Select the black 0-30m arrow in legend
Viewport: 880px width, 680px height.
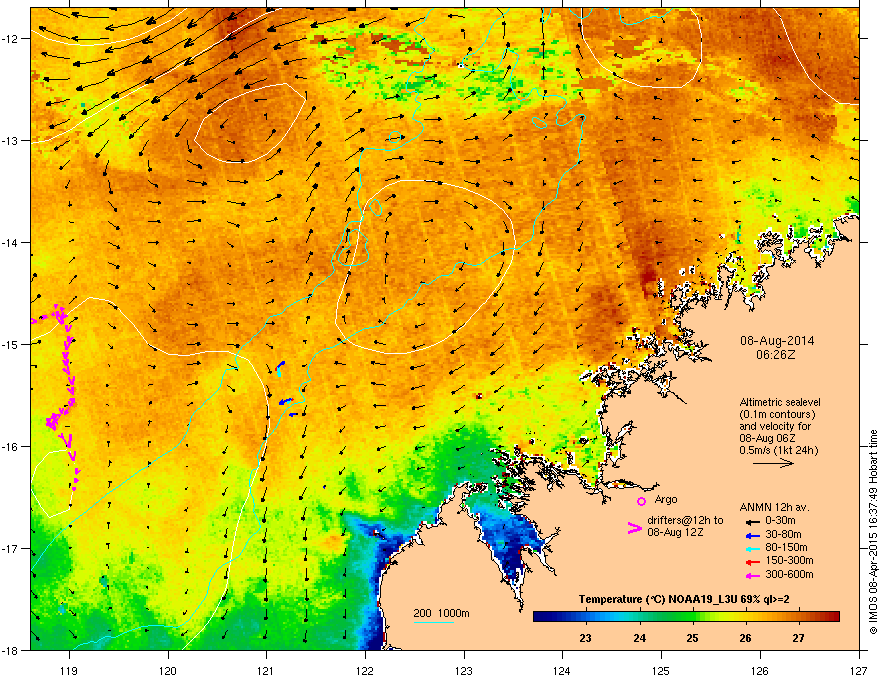point(752,522)
